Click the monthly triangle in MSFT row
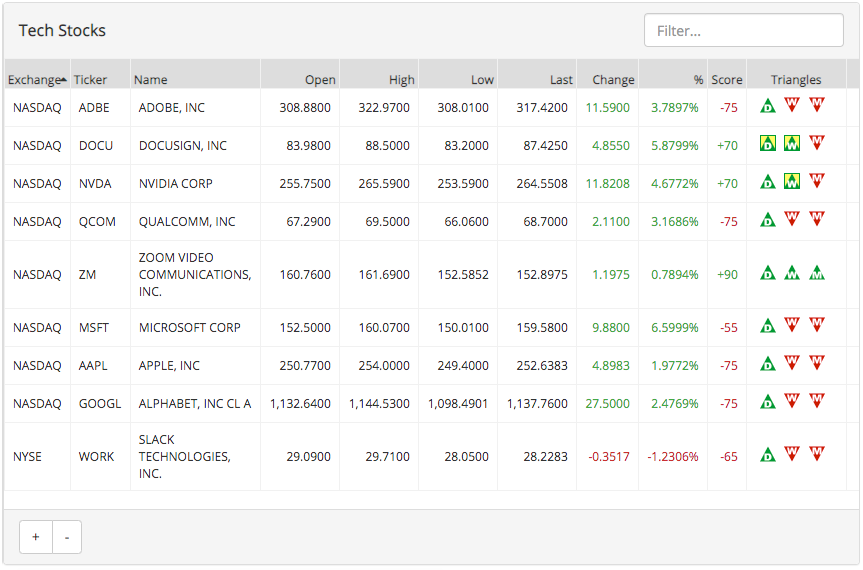 817,325
